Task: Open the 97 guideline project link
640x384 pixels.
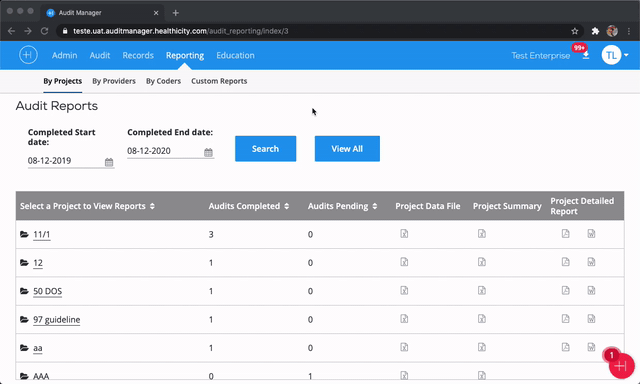Action: pos(56,319)
